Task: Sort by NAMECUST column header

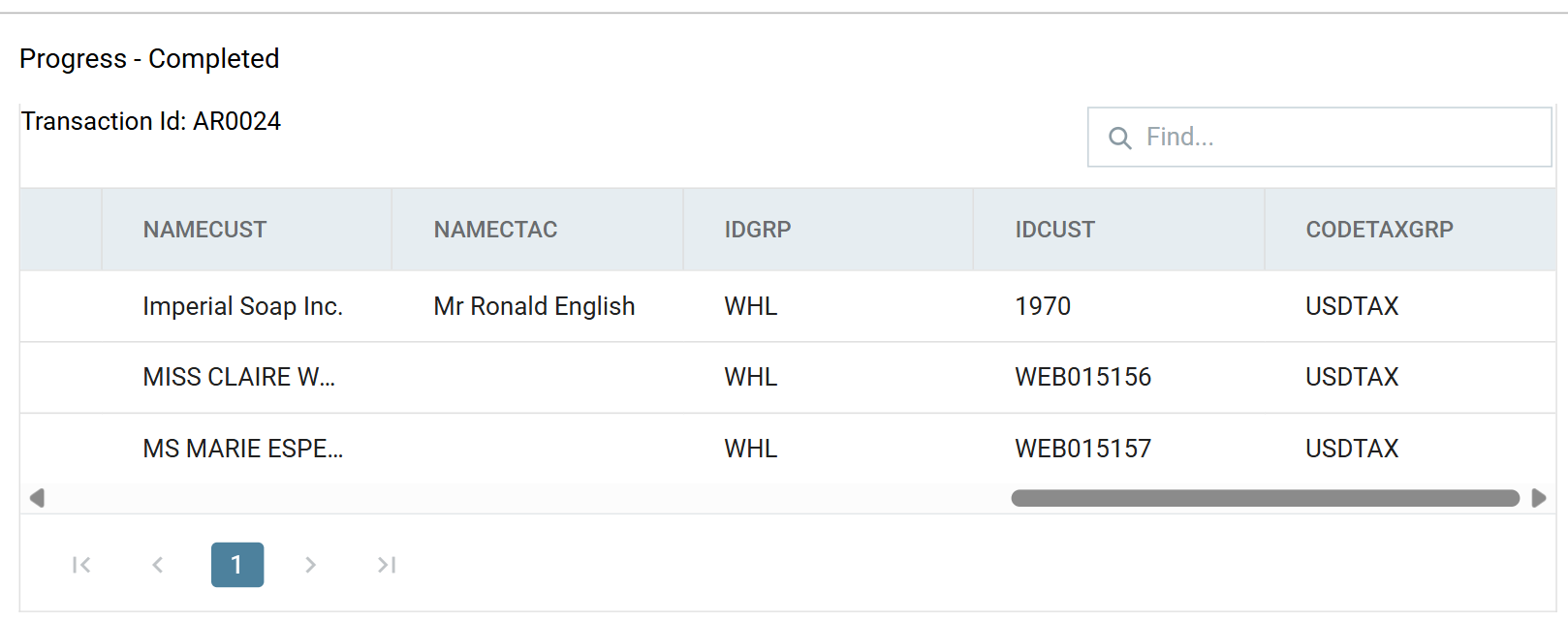Action: pyautogui.click(x=204, y=230)
